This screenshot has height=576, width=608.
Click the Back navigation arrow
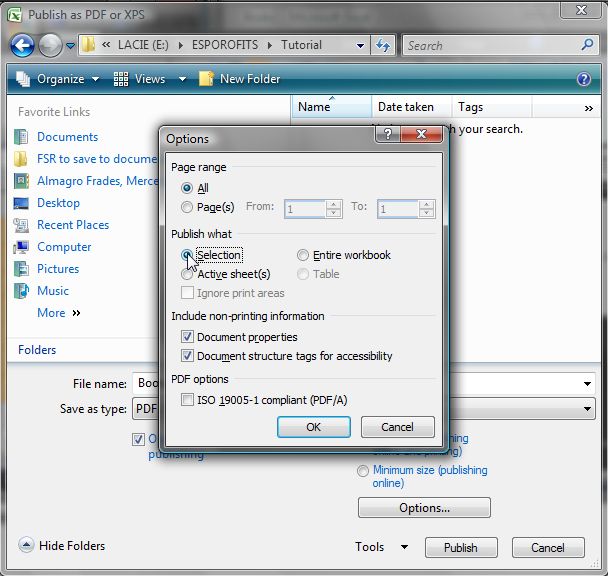[22, 45]
